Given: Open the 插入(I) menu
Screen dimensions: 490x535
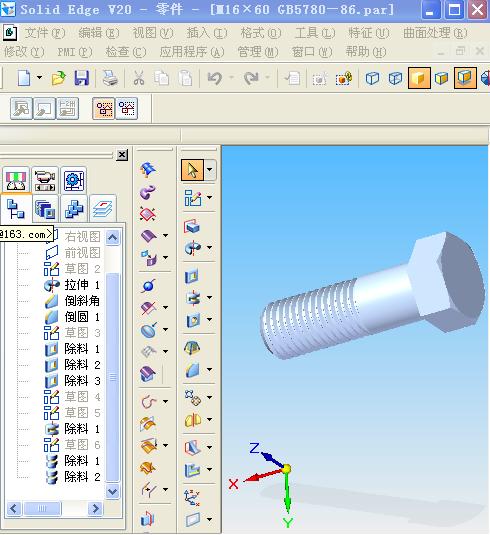Looking at the screenshot, I should 207,33.
